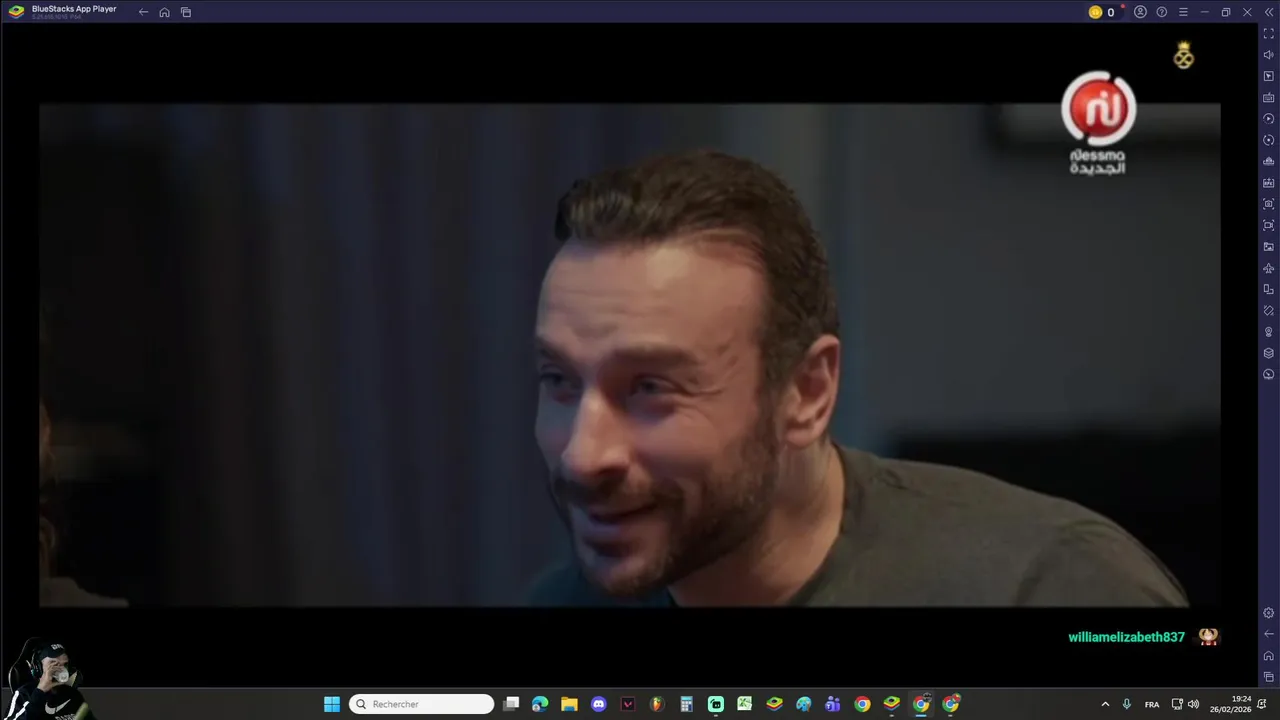Screen dimensions: 1280x720
Task: Click the Android home icon at sidebar bottom
Action: [1269, 656]
